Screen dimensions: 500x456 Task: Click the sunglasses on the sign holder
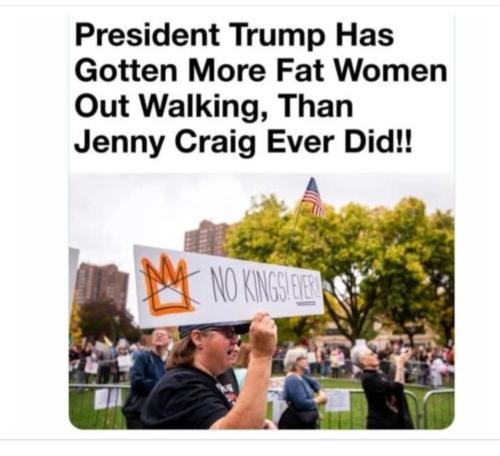[228, 333]
